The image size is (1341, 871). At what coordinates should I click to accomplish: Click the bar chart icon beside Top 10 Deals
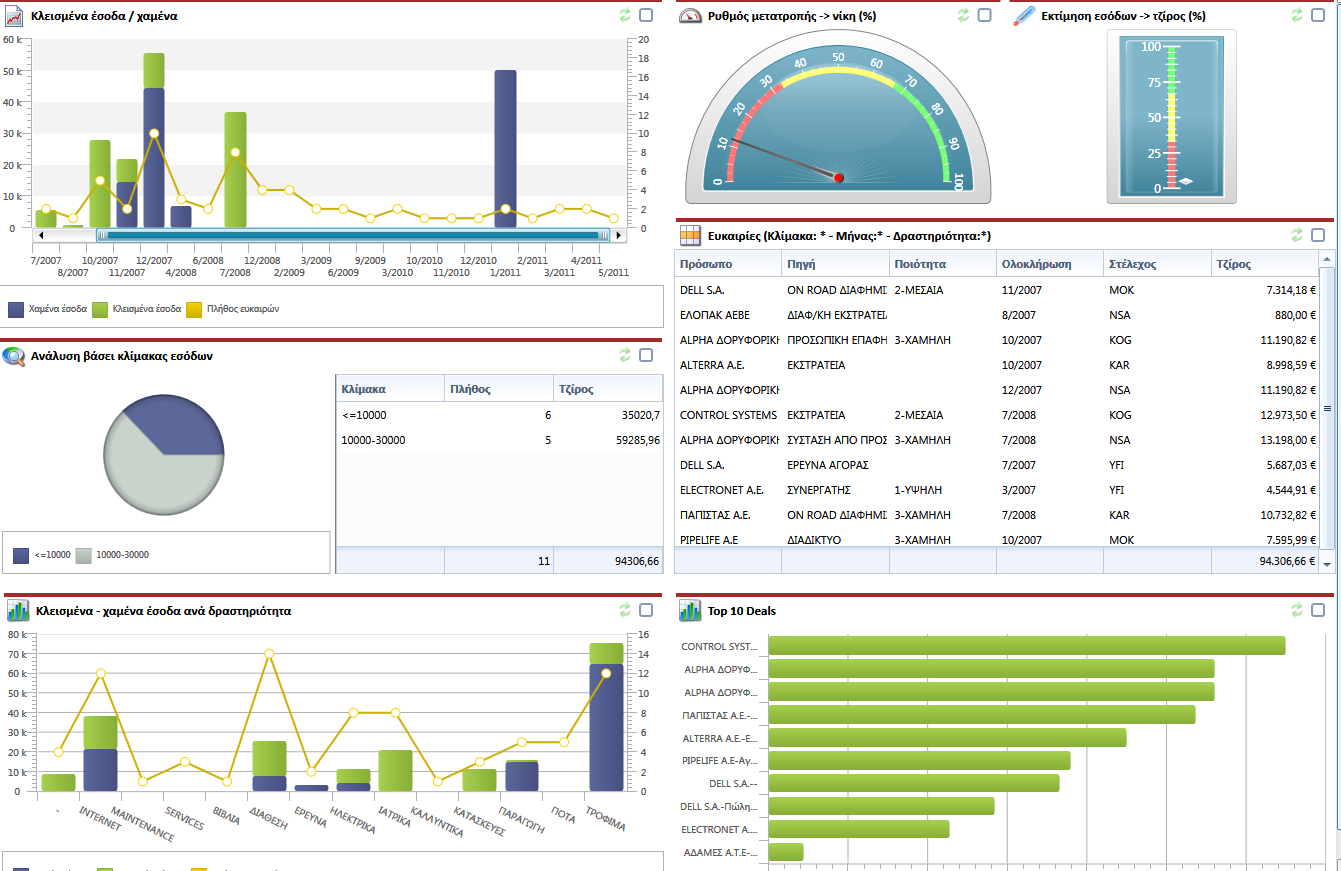click(x=690, y=610)
